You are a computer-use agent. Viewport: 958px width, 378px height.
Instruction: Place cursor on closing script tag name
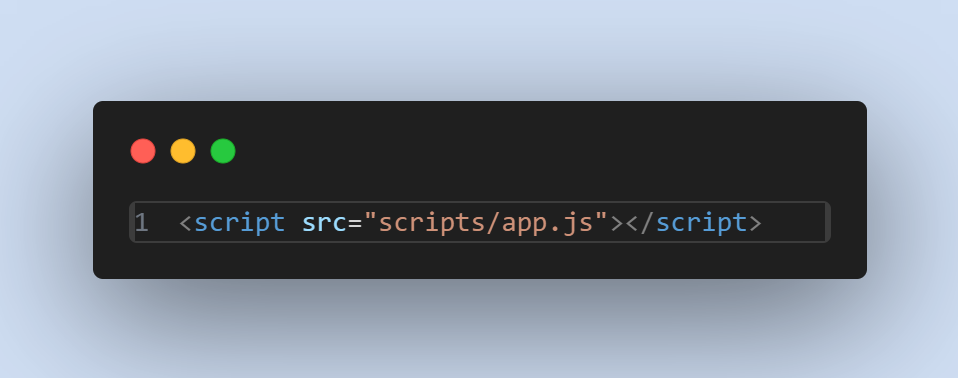tap(701, 223)
